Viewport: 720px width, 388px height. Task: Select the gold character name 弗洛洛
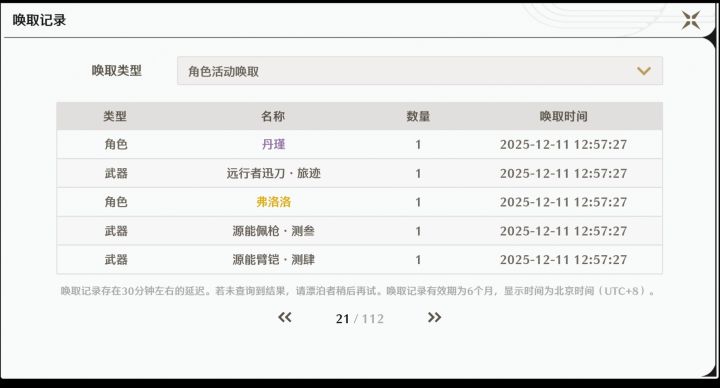click(x=274, y=202)
